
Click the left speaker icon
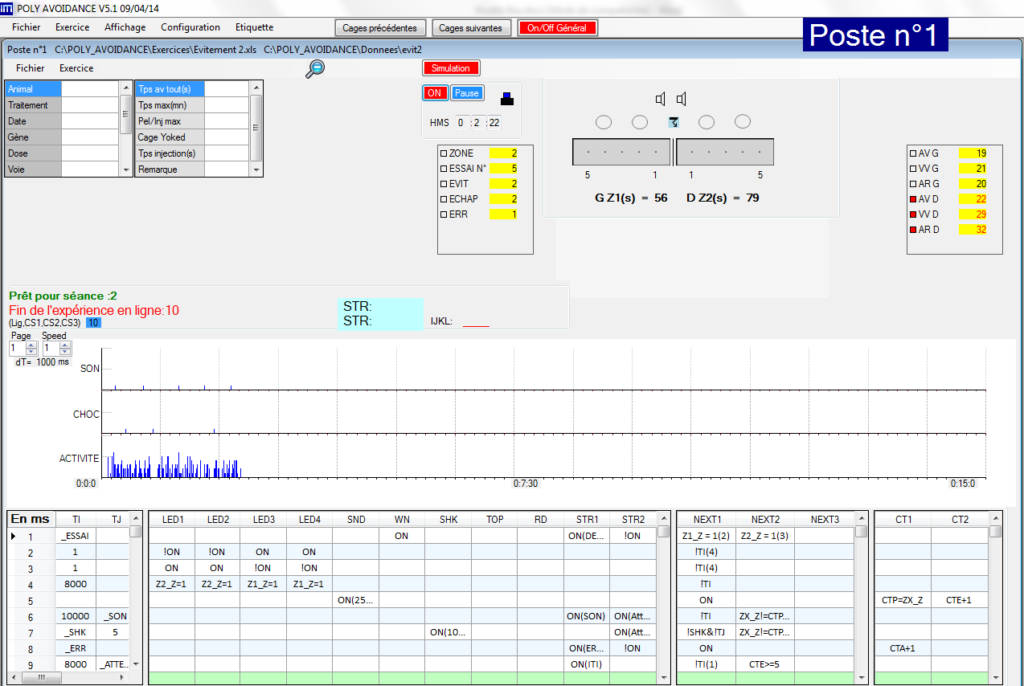coord(660,98)
